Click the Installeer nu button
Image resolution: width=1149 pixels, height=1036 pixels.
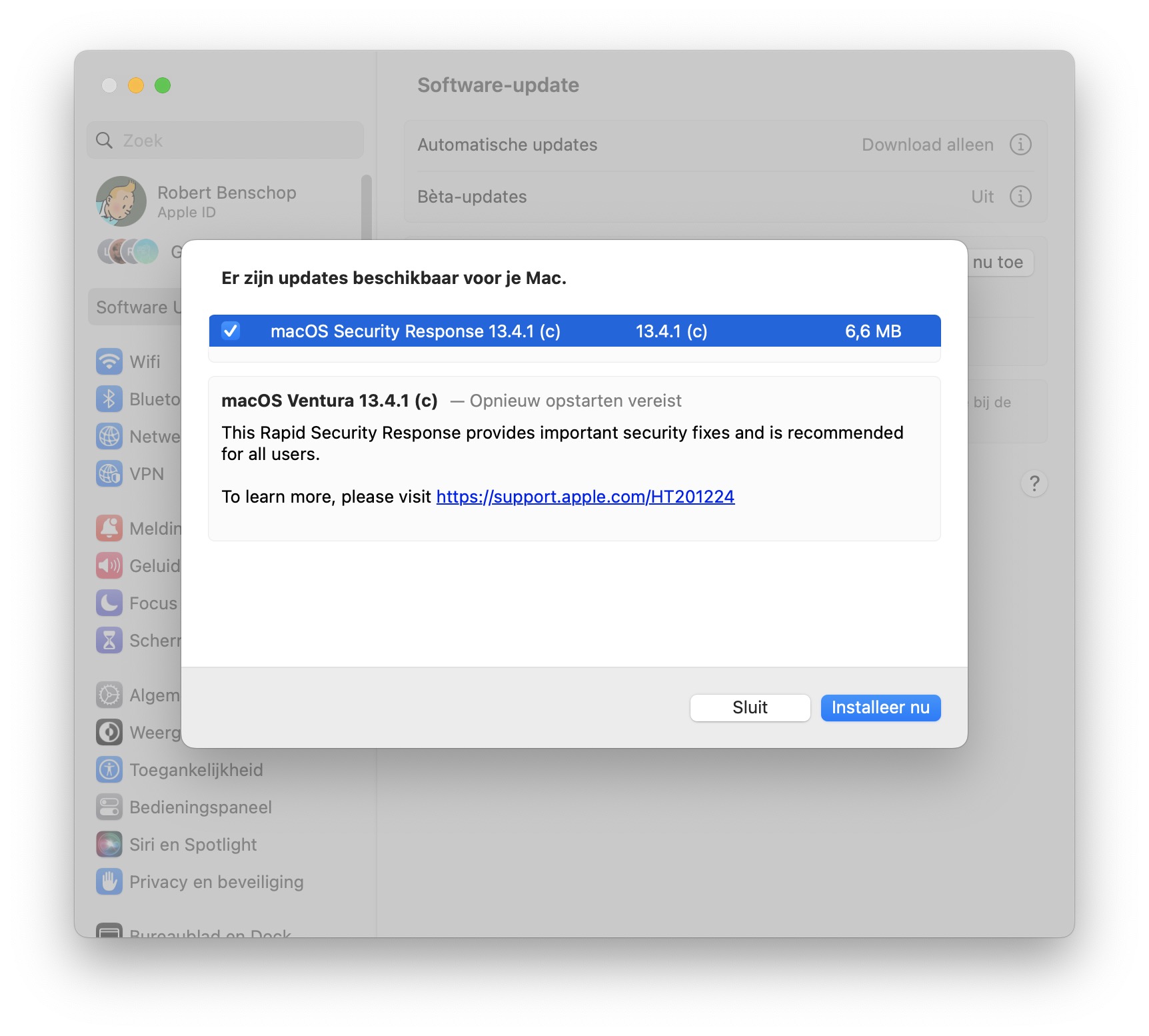point(880,707)
